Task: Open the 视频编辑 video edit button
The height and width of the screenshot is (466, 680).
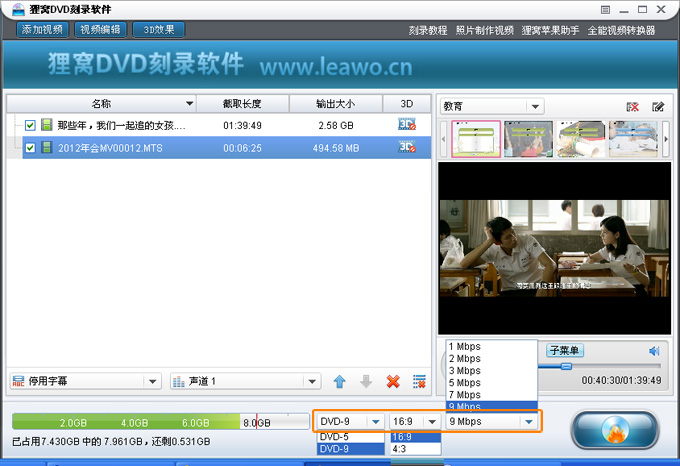Action: click(101, 30)
